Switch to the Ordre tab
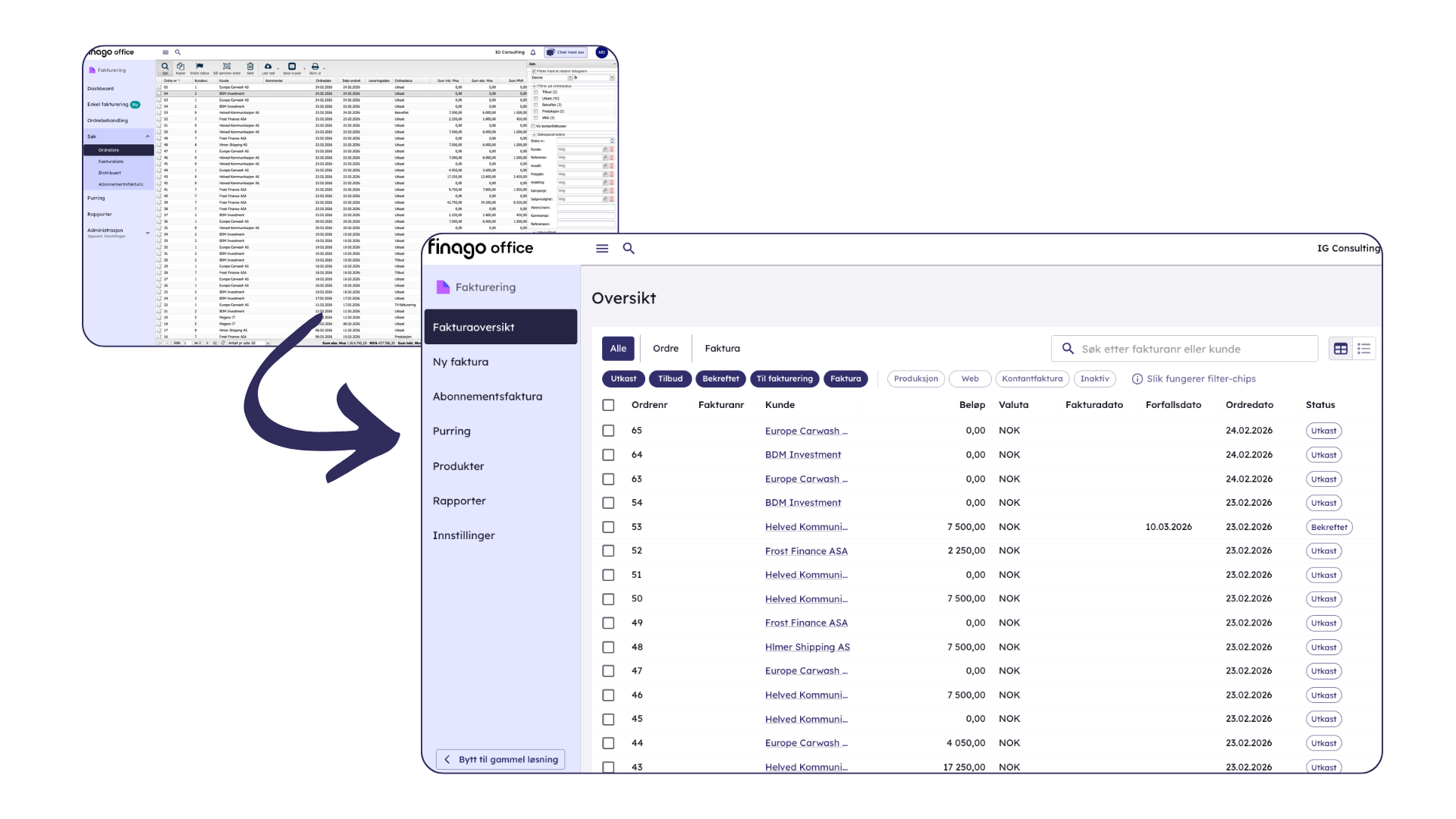Screen dimensions: 1456x819 click(x=666, y=349)
